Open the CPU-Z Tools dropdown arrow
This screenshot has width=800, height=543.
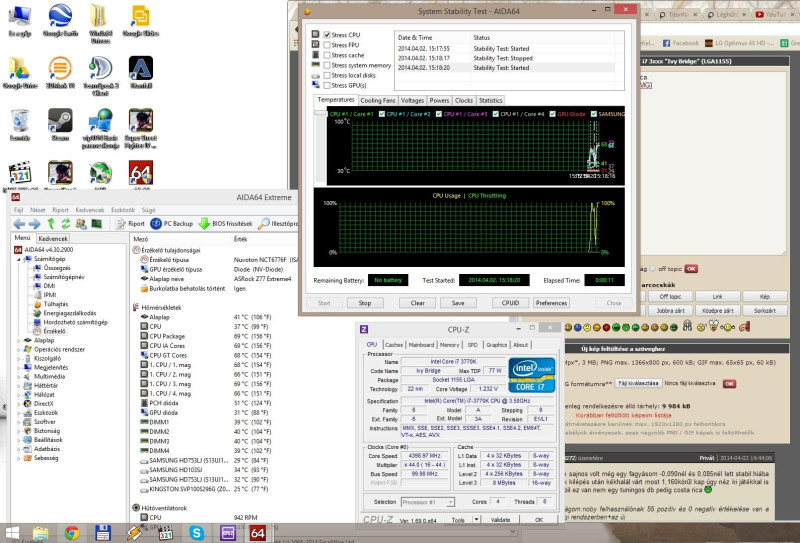point(476,520)
